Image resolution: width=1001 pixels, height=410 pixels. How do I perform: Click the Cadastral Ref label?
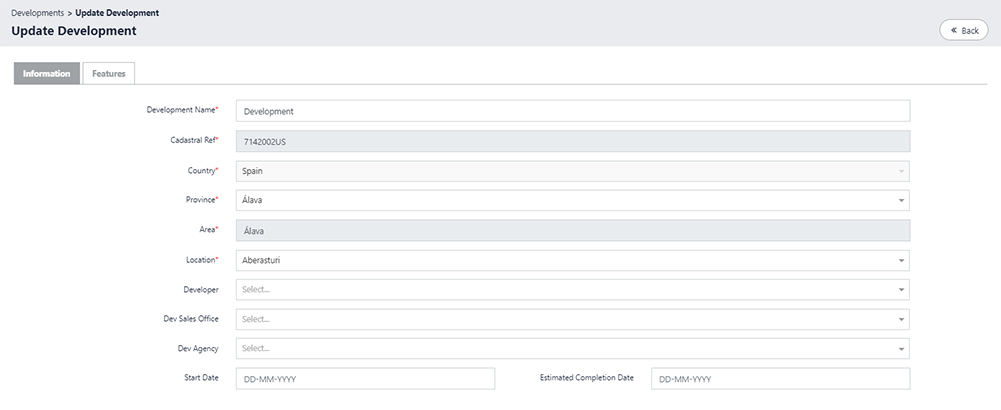pos(195,140)
